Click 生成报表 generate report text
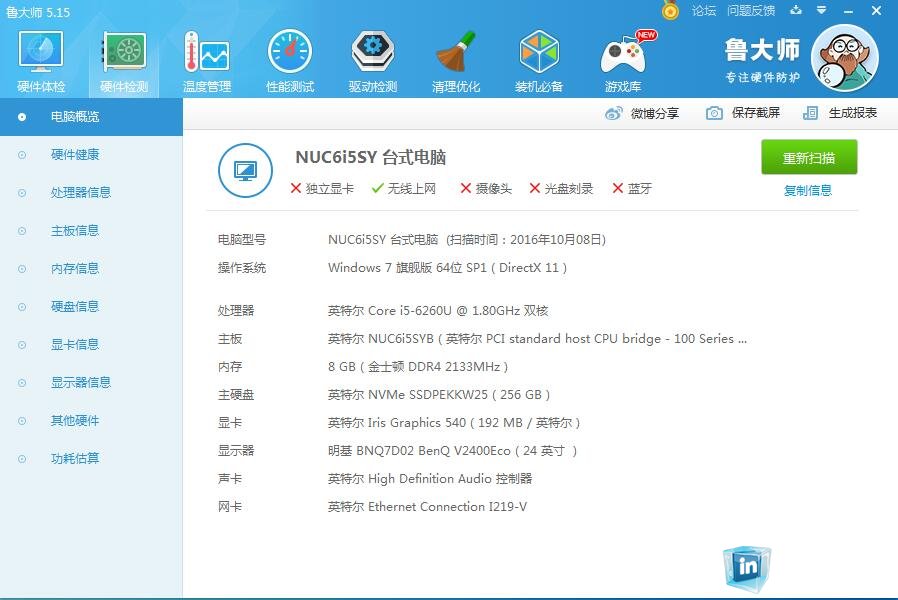The image size is (898, 600). point(853,113)
